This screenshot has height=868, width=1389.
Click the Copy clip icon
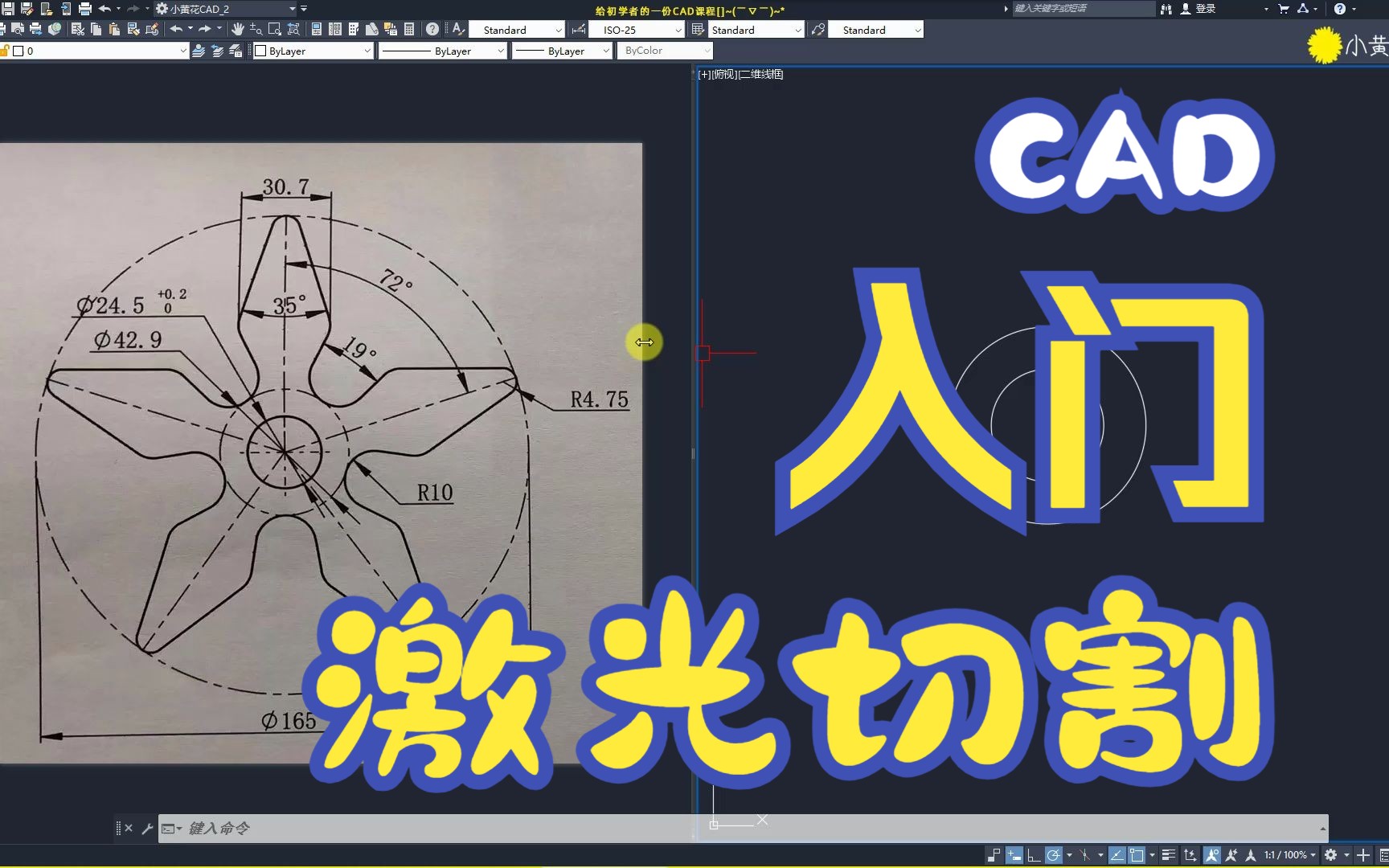(x=96, y=29)
